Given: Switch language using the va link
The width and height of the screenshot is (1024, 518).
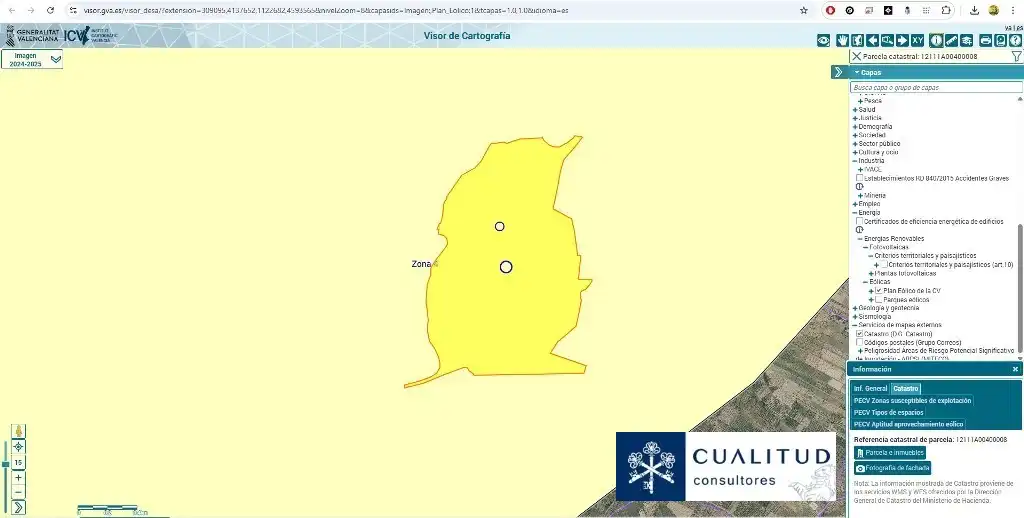Looking at the screenshot, I should (1008, 28).
